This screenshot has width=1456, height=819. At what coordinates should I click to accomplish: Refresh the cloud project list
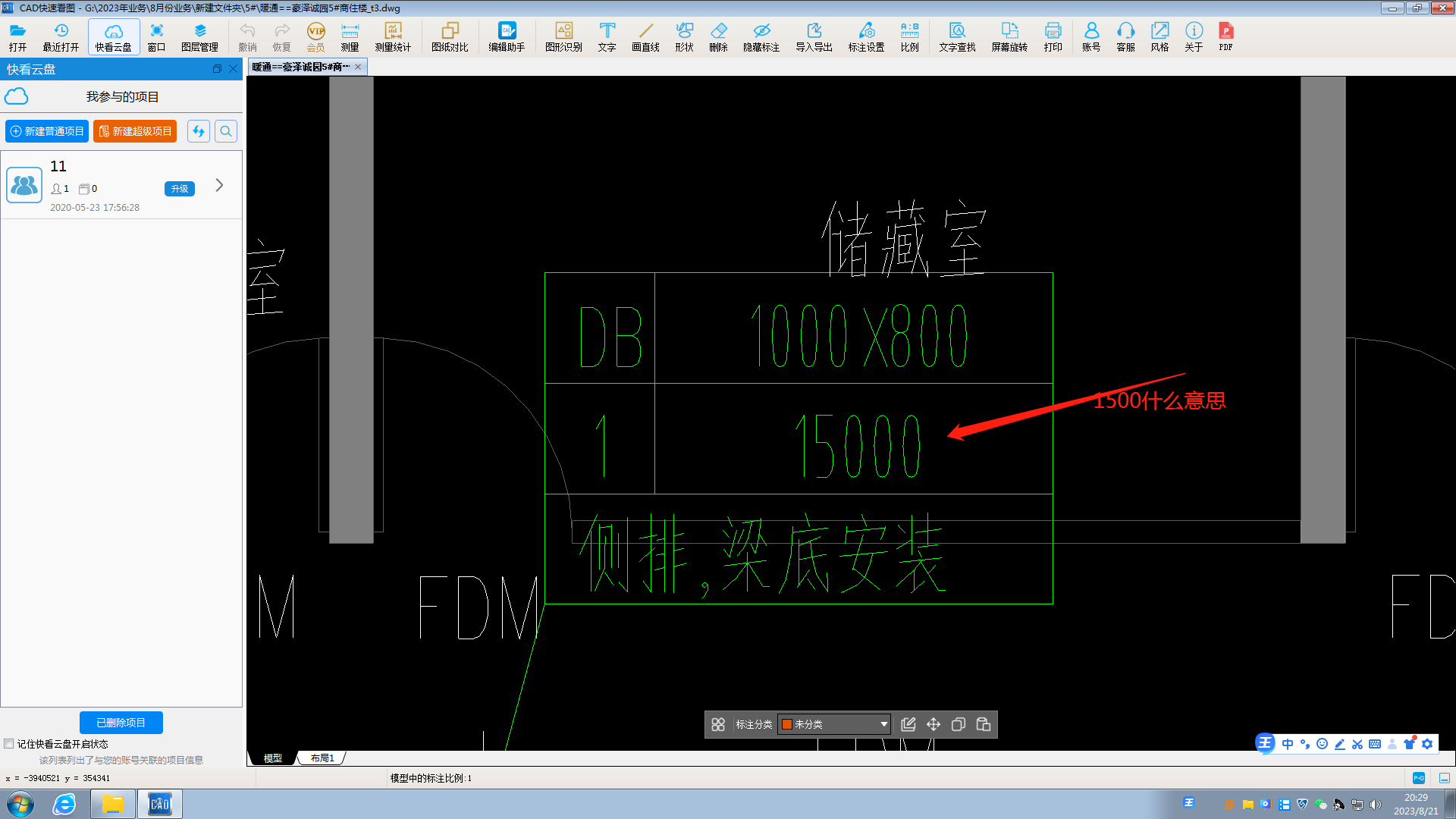tap(199, 131)
